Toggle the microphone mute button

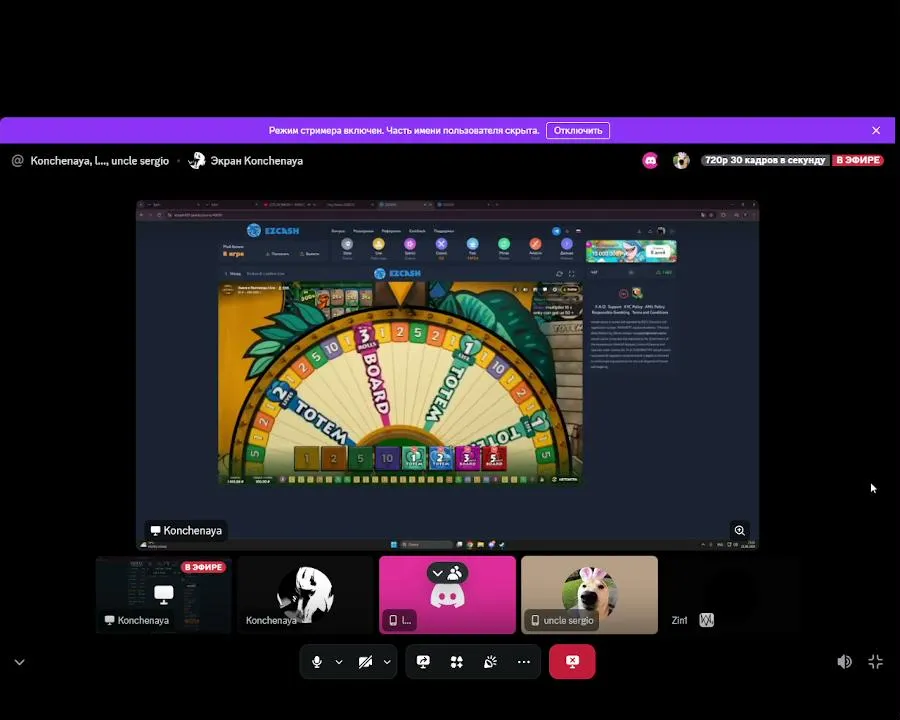point(316,662)
